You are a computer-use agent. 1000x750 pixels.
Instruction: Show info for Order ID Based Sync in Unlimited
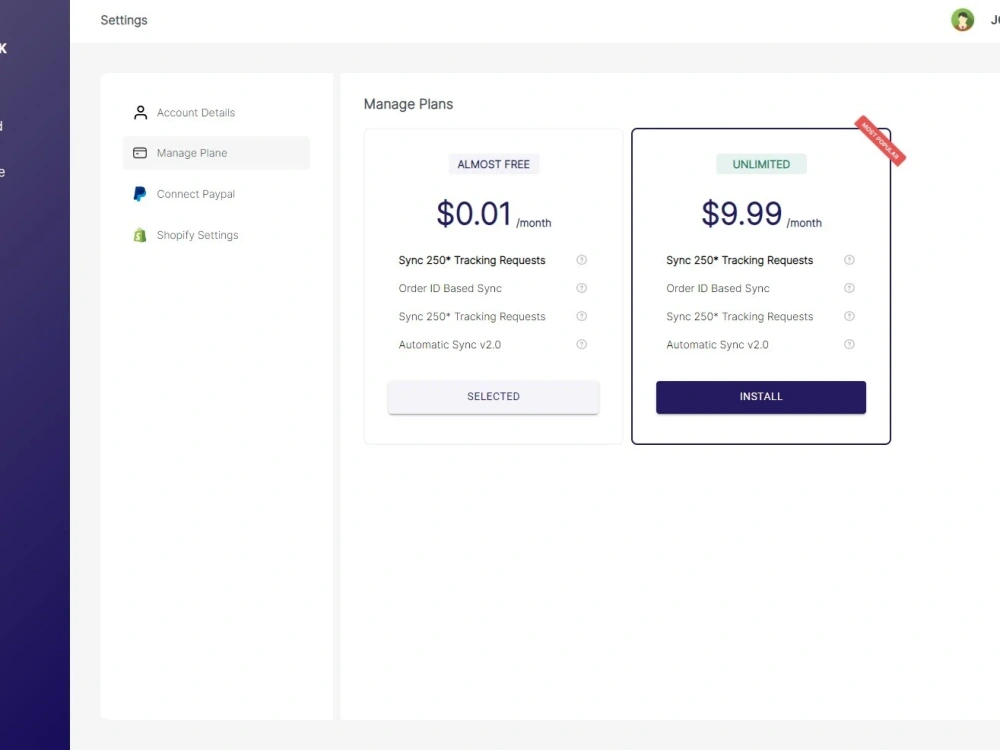[x=849, y=288]
